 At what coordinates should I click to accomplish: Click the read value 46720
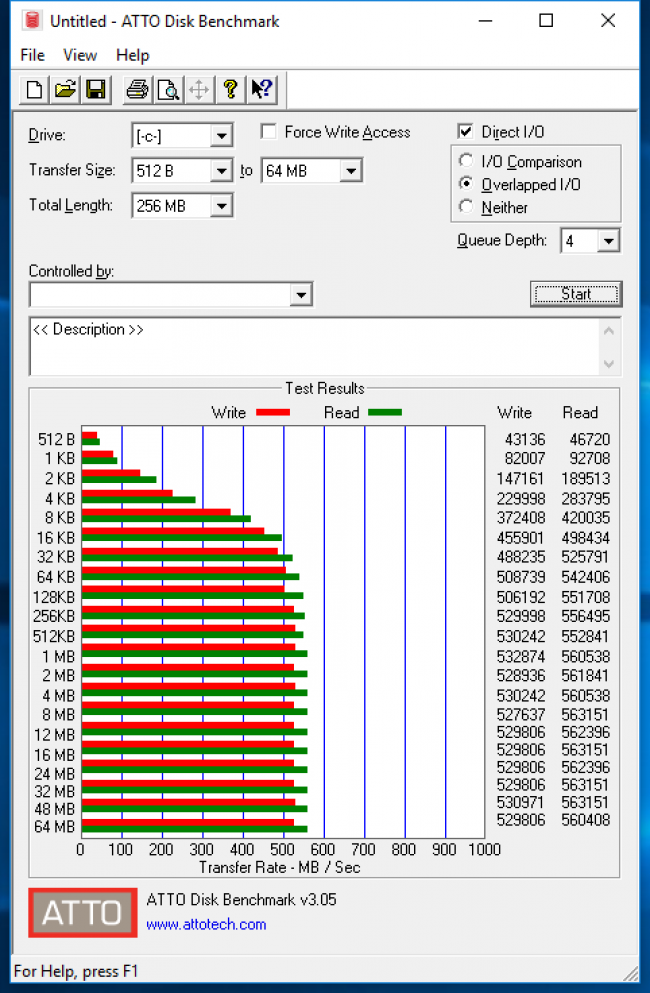tap(590, 439)
